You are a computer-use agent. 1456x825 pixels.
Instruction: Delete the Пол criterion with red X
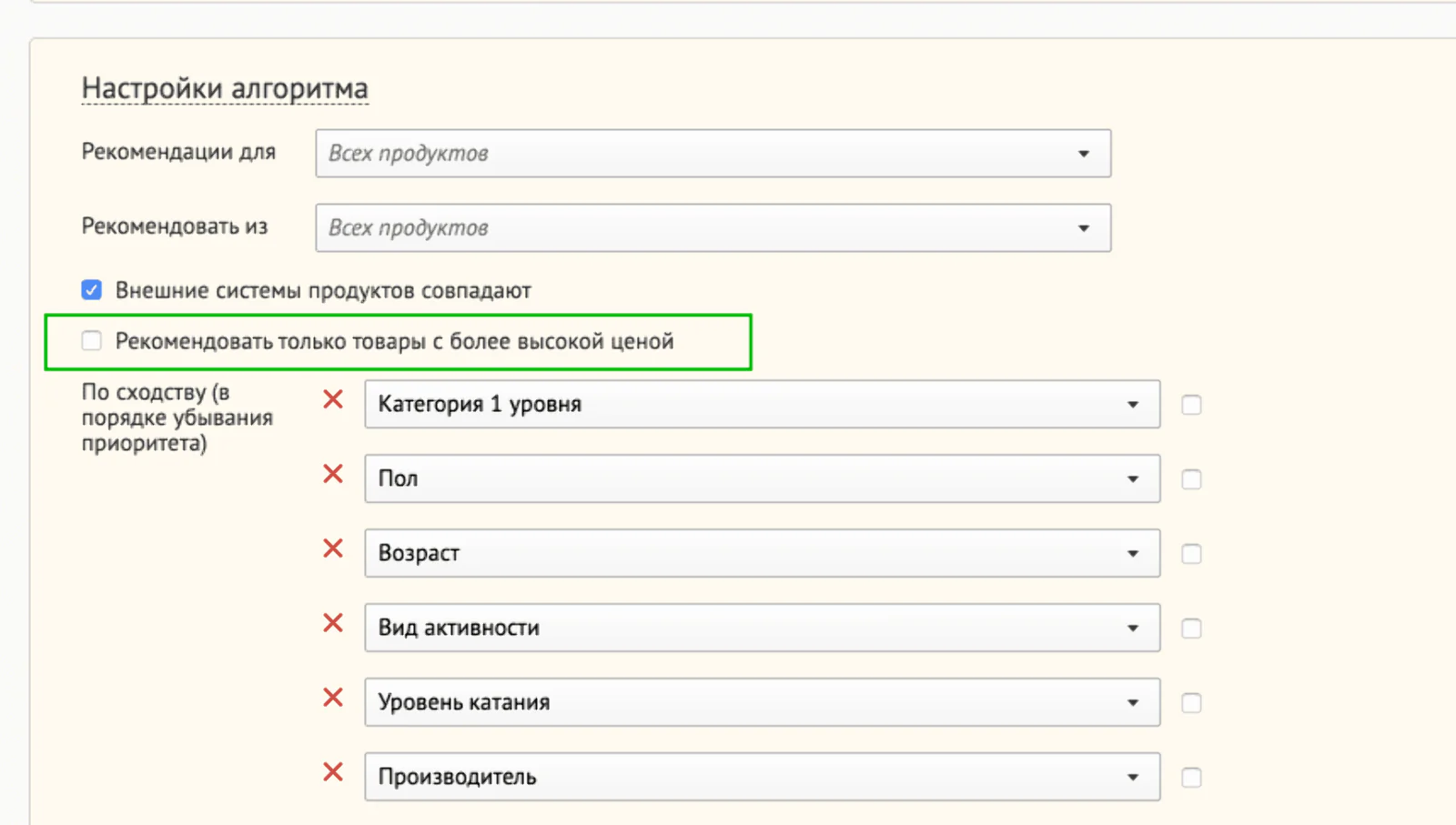point(333,474)
